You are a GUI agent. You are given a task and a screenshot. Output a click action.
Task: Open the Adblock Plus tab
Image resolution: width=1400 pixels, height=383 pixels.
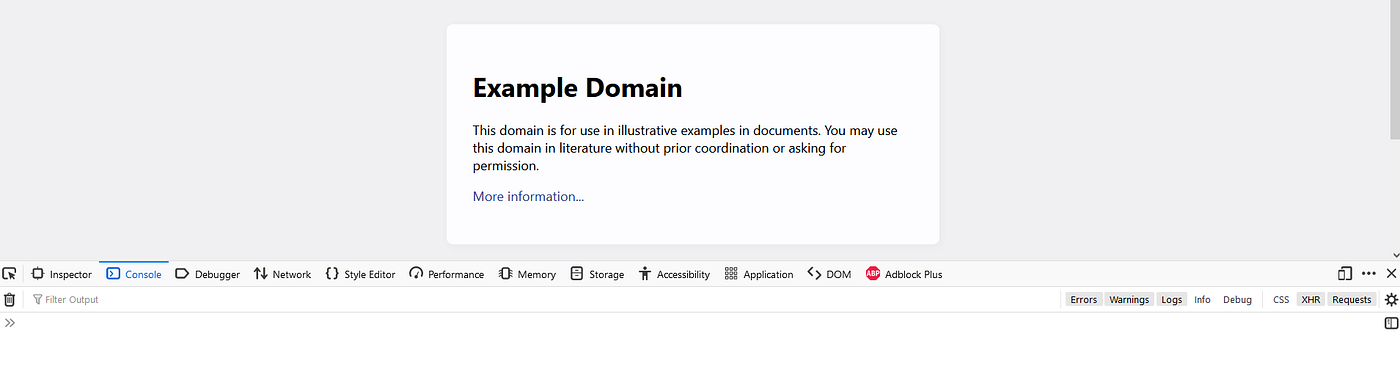coord(904,274)
